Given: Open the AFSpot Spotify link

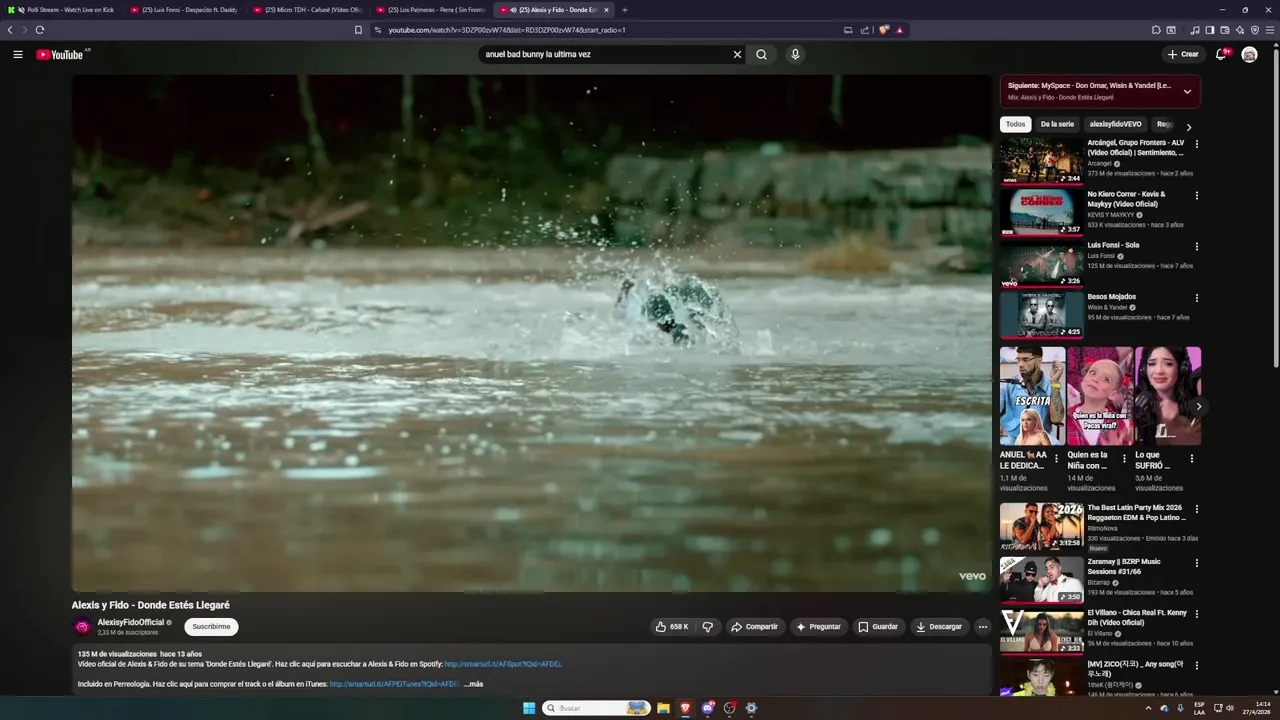Looking at the screenshot, I should point(503,664).
